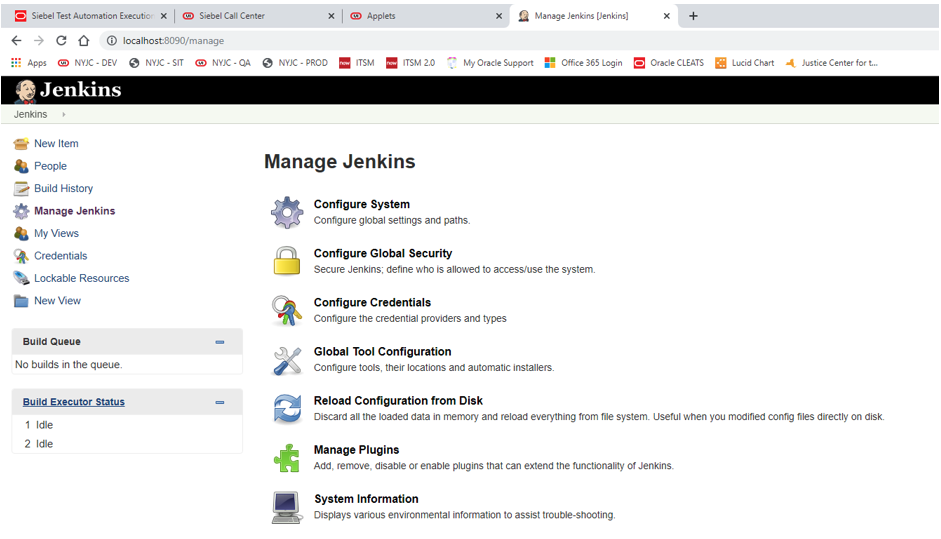
Task: Click the Configure Global Security padlock icon
Action: [287, 261]
